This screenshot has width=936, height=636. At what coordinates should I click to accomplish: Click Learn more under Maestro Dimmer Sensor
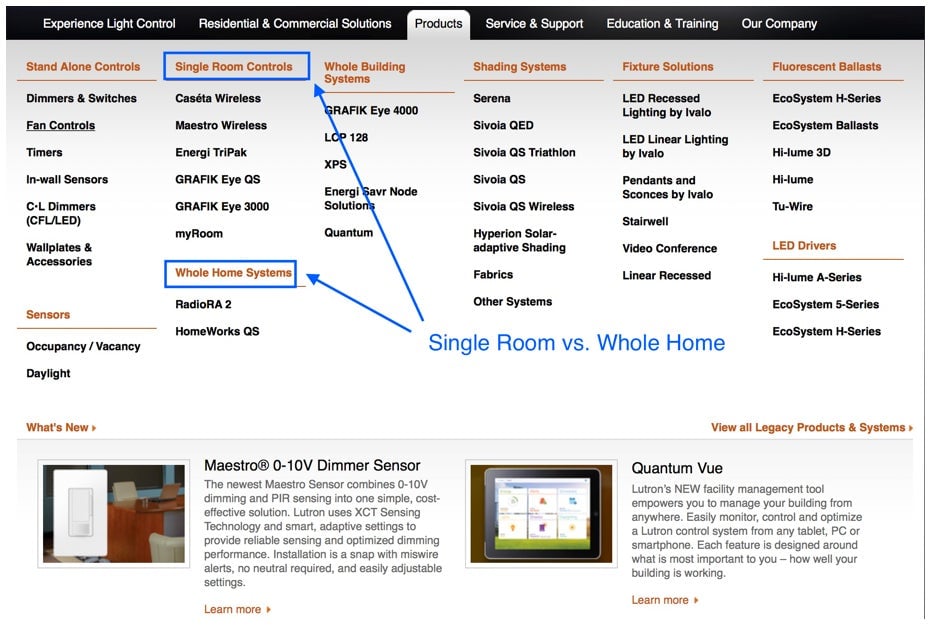pyautogui.click(x=237, y=609)
